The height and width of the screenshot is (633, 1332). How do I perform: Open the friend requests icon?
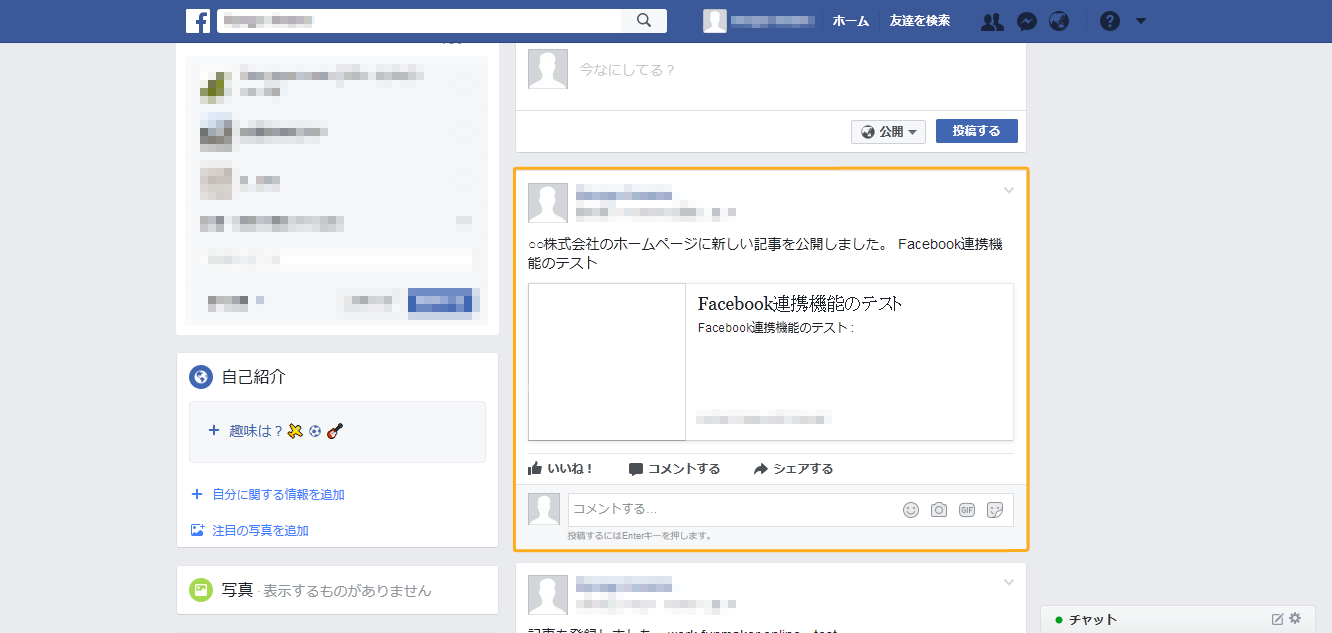[x=992, y=21]
